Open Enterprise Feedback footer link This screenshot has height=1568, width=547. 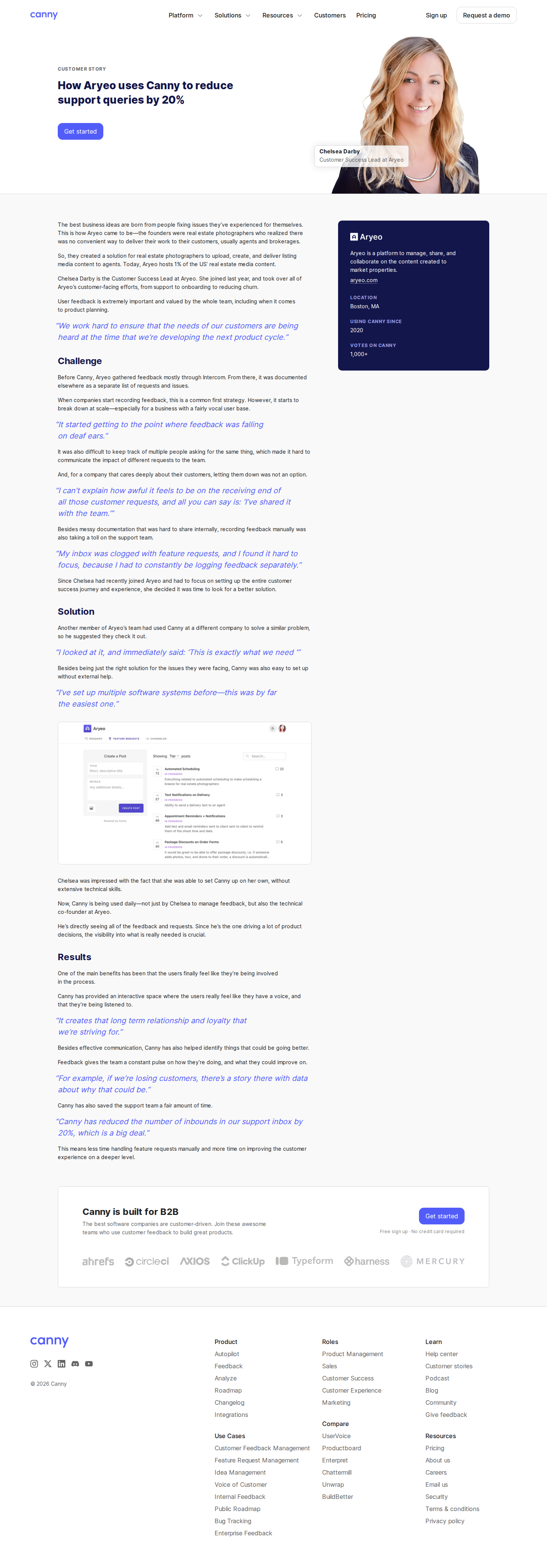coord(243,1533)
